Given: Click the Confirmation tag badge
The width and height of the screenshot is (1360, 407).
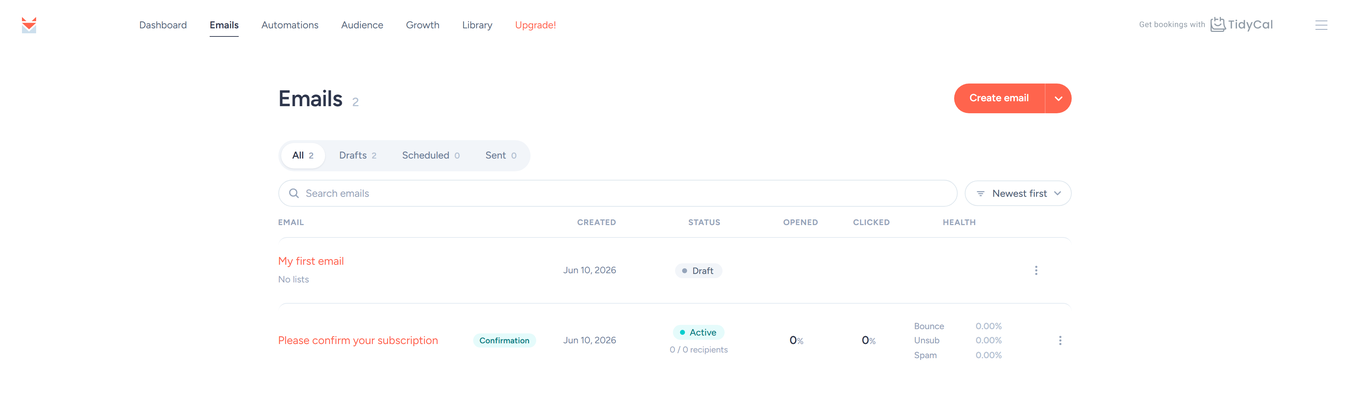Looking at the screenshot, I should point(504,341).
